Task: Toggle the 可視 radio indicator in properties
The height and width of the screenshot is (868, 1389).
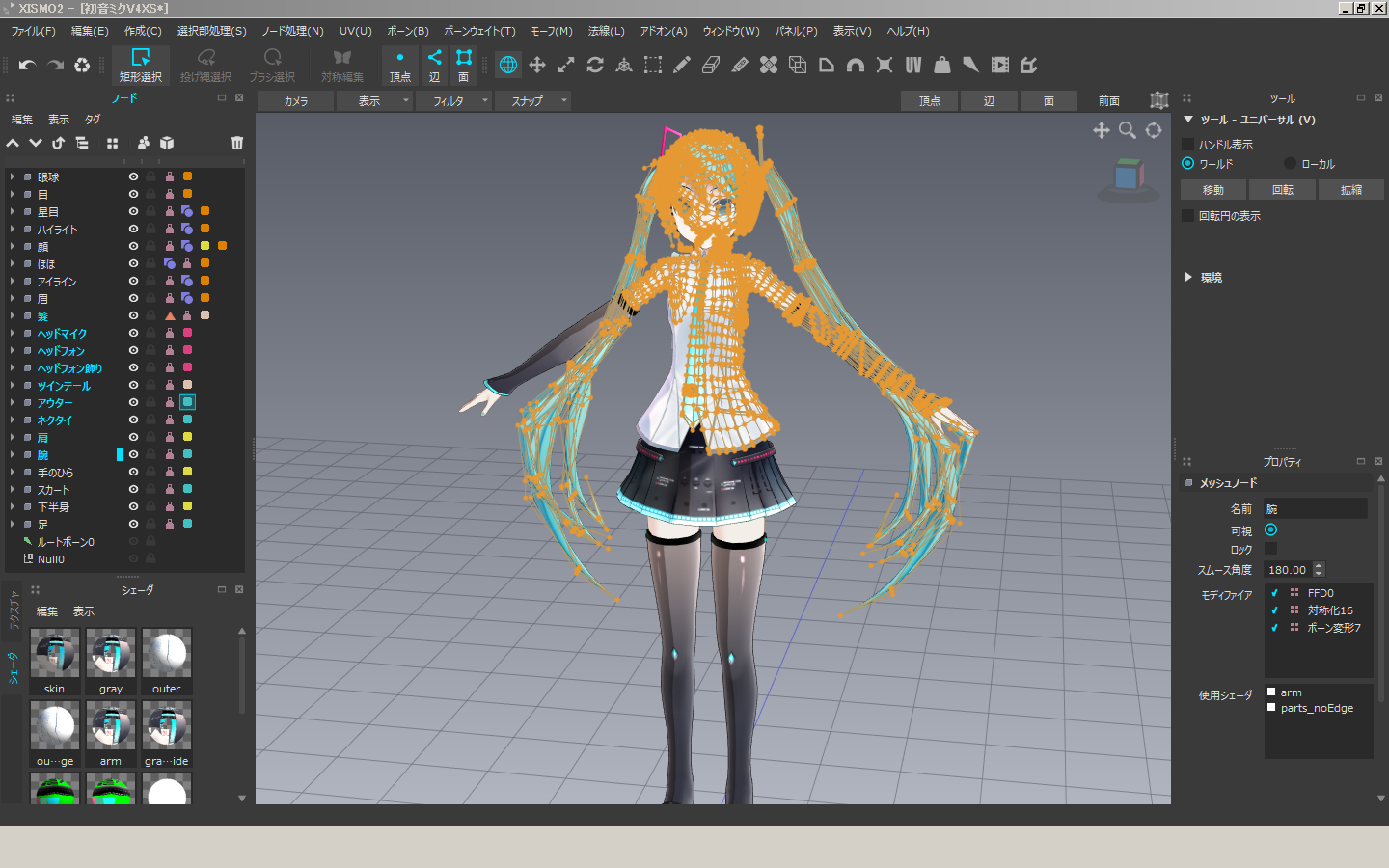Action: (x=1270, y=529)
